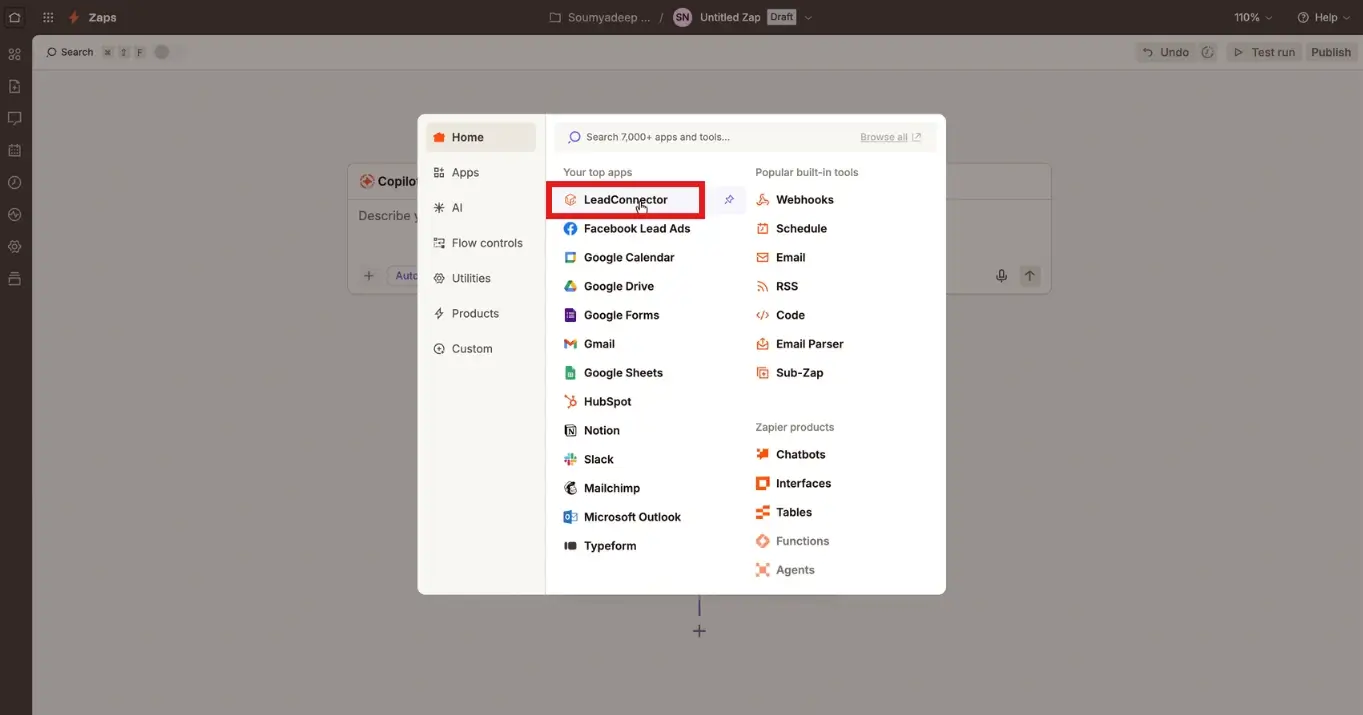Open the Browse all link
The width and height of the screenshot is (1363, 715).
coord(891,137)
